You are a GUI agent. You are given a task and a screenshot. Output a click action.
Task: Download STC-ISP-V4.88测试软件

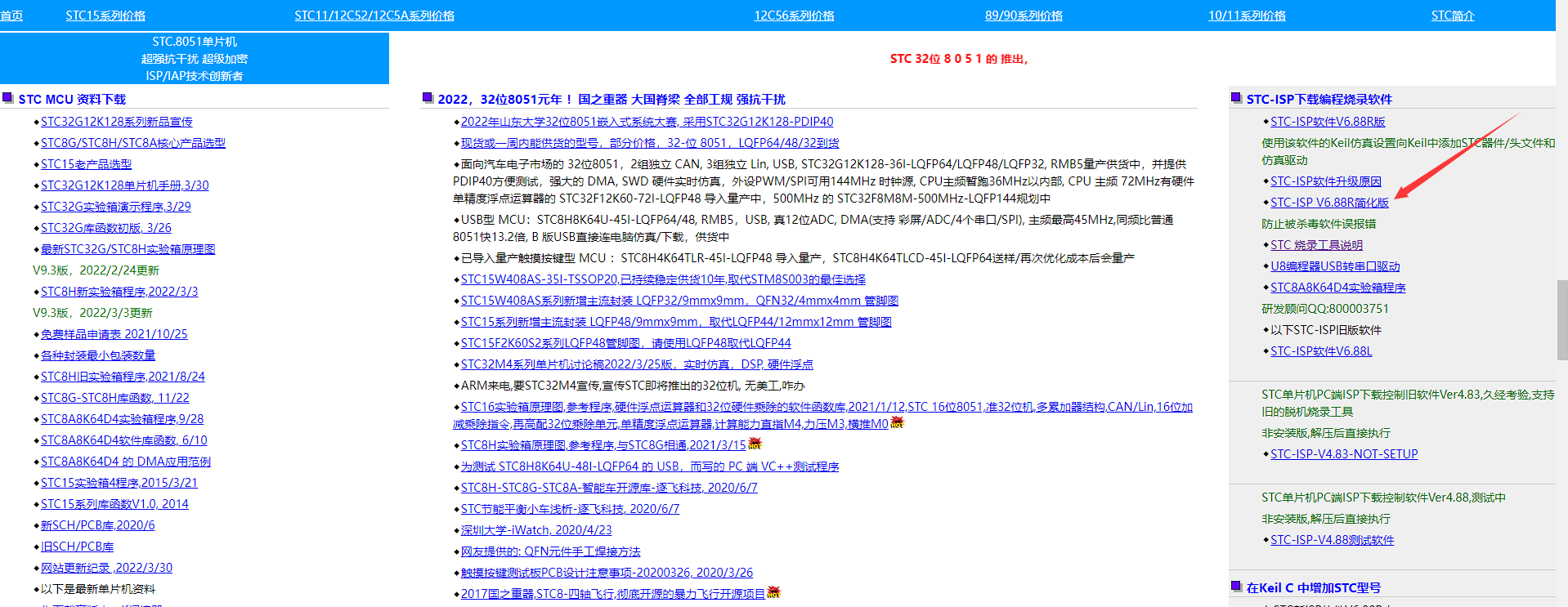[x=1333, y=540]
